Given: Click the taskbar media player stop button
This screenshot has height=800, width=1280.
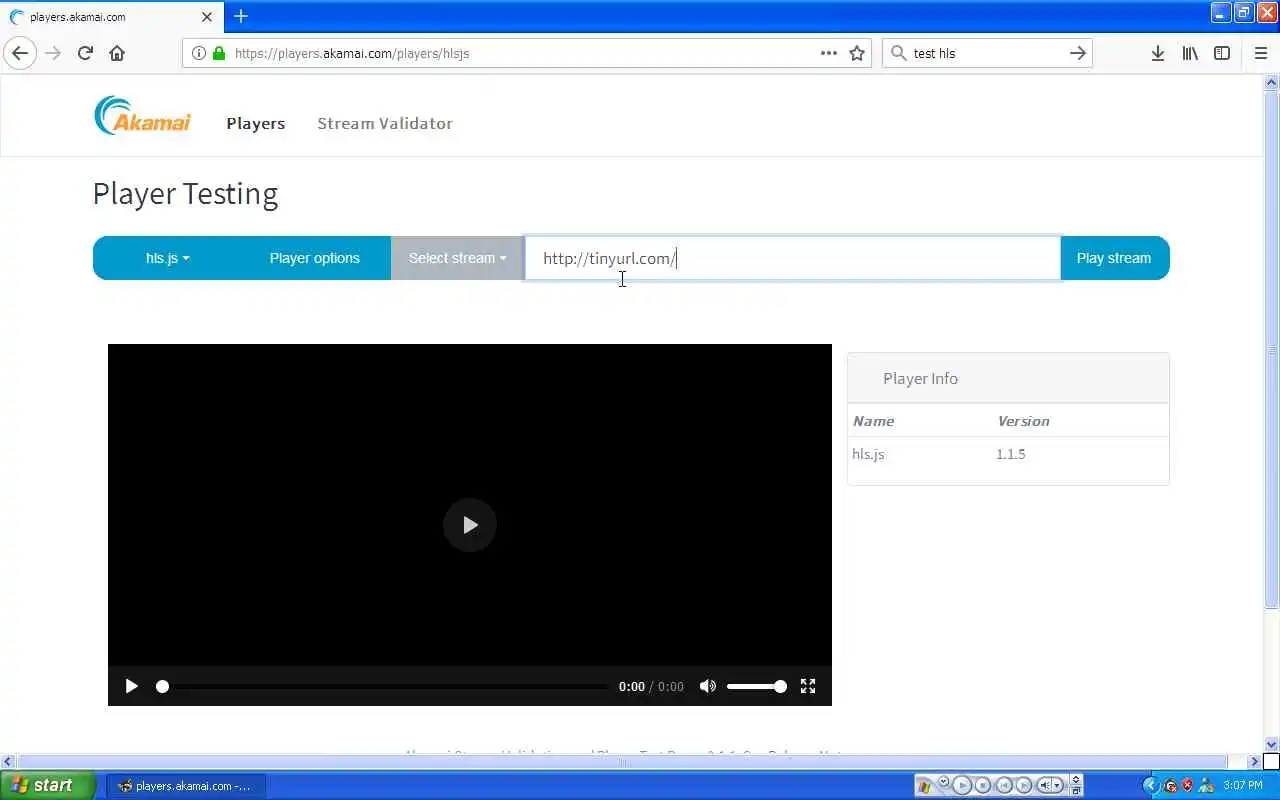Looking at the screenshot, I should tap(983, 786).
